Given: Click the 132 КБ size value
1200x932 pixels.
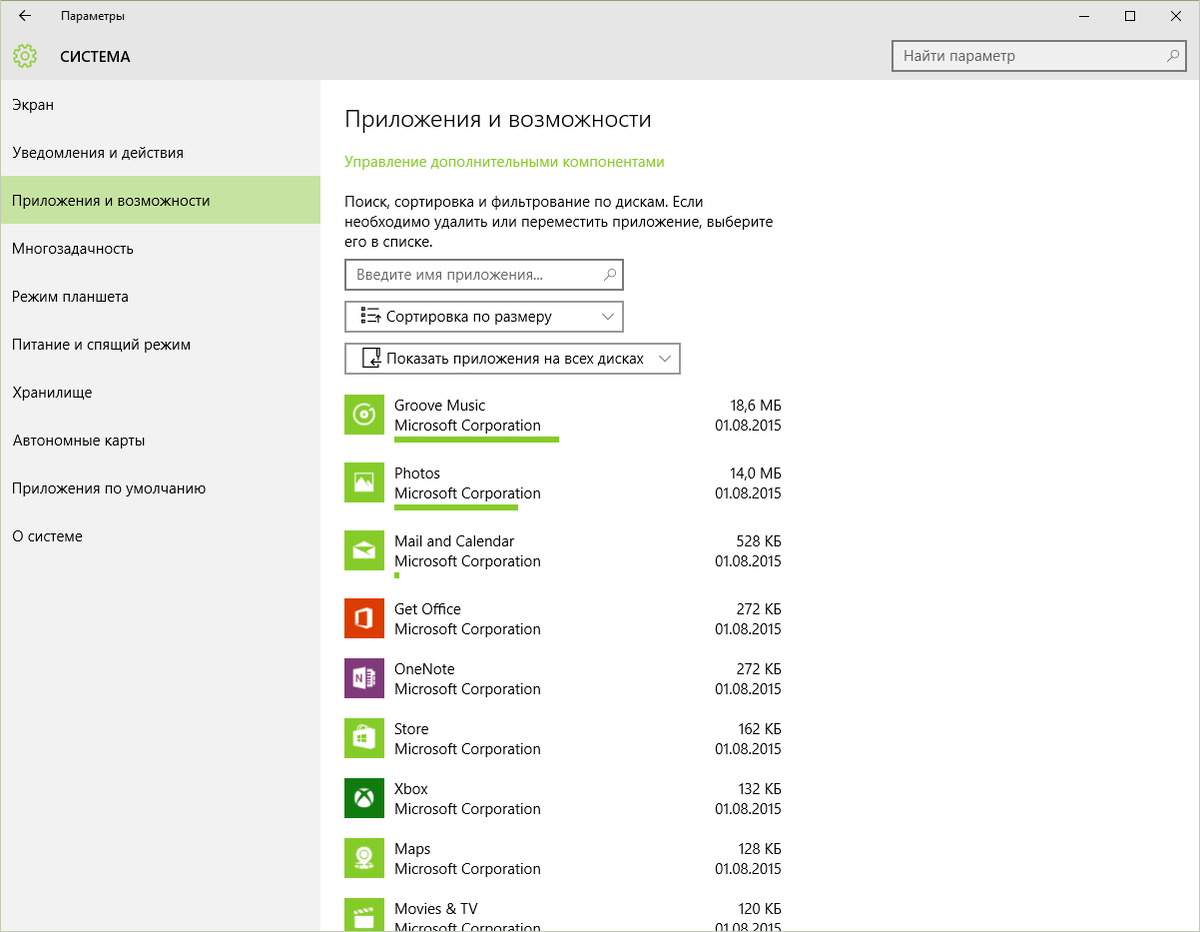Looking at the screenshot, I should 759,789.
